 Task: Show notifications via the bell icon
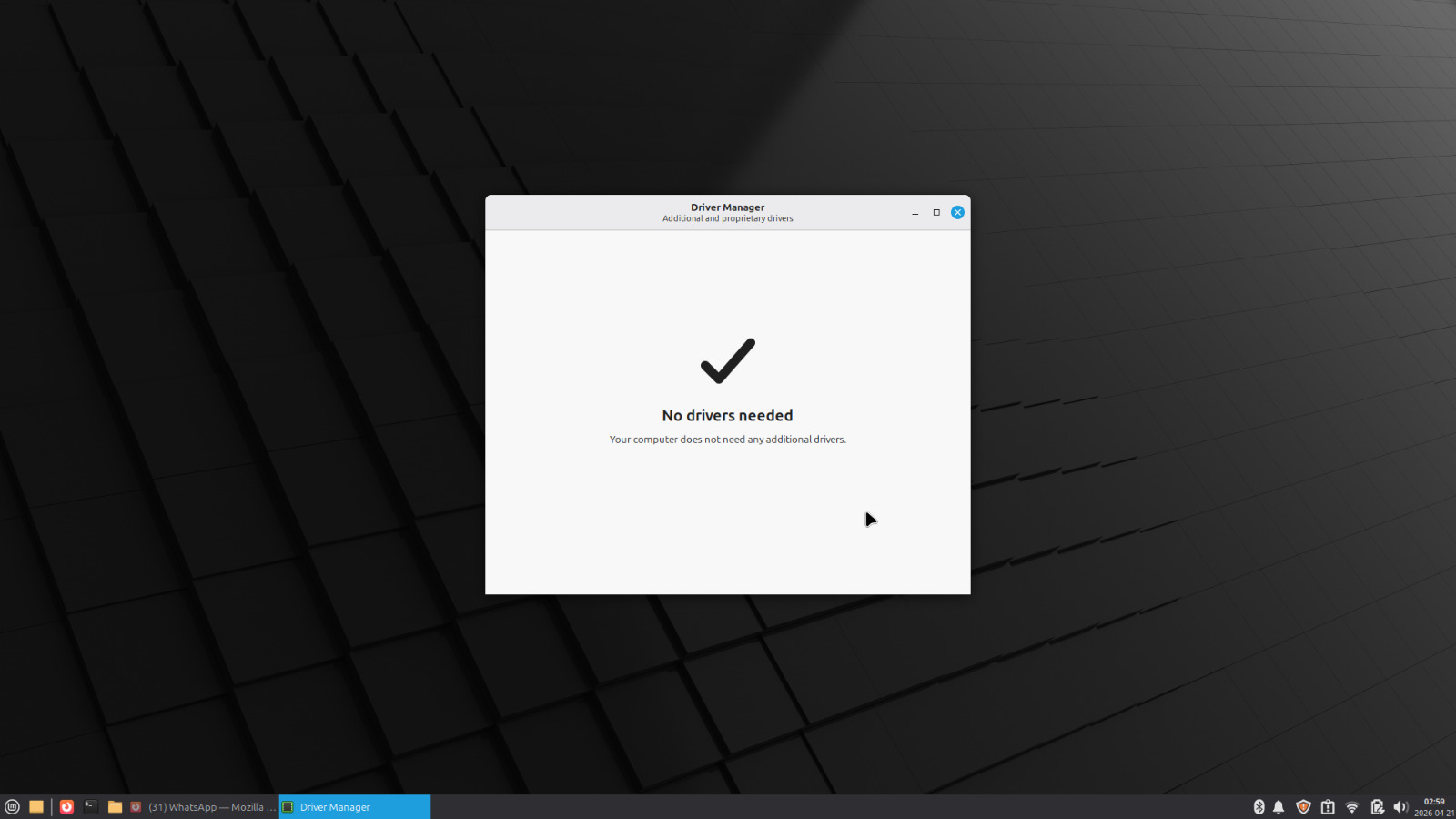pyautogui.click(x=1279, y=807)
